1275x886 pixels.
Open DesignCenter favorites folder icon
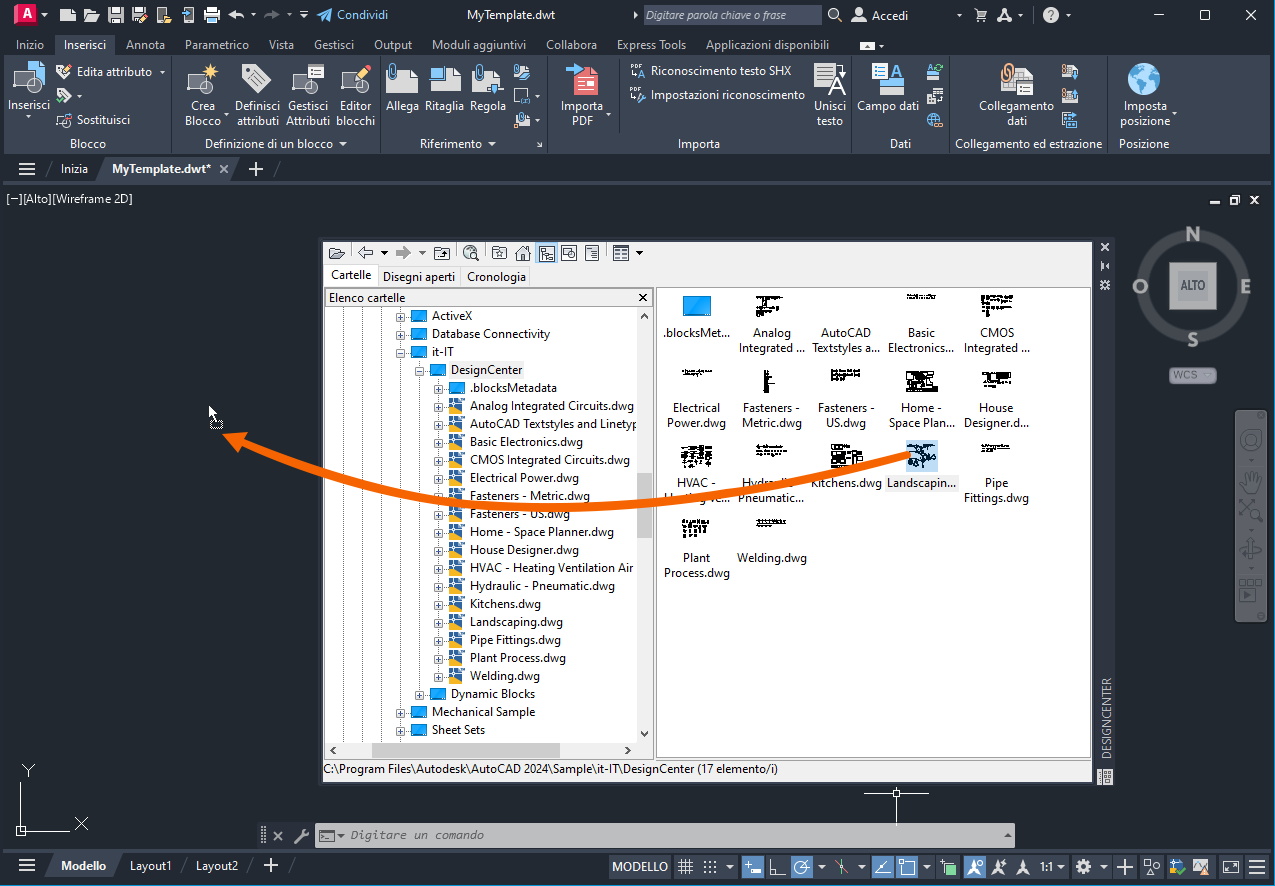click(499, 253)
